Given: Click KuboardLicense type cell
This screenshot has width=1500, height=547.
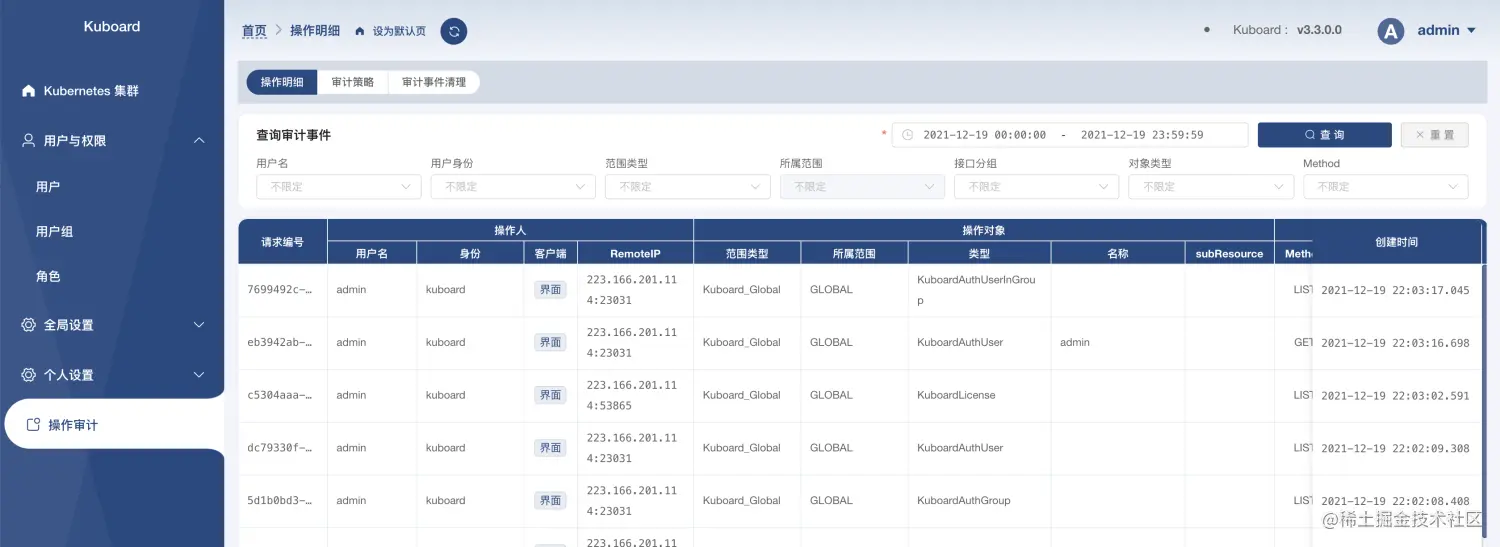Looking at the screenshot, I should [x=979, y=396].
